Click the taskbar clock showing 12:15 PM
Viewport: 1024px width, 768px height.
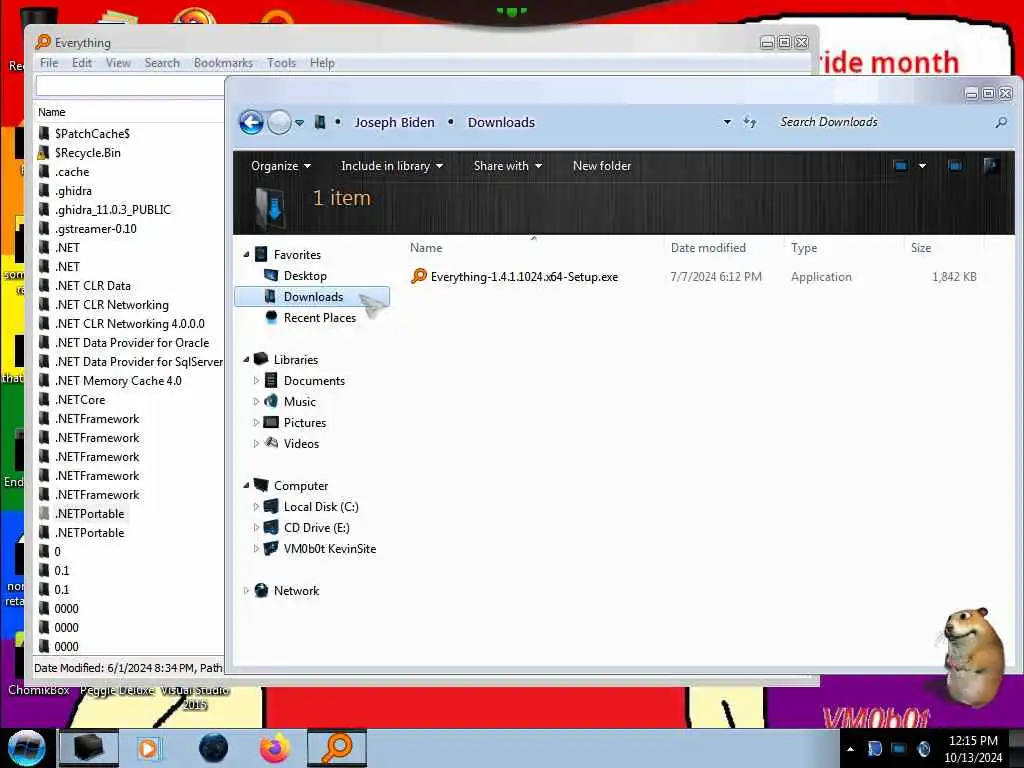point(973,749)
